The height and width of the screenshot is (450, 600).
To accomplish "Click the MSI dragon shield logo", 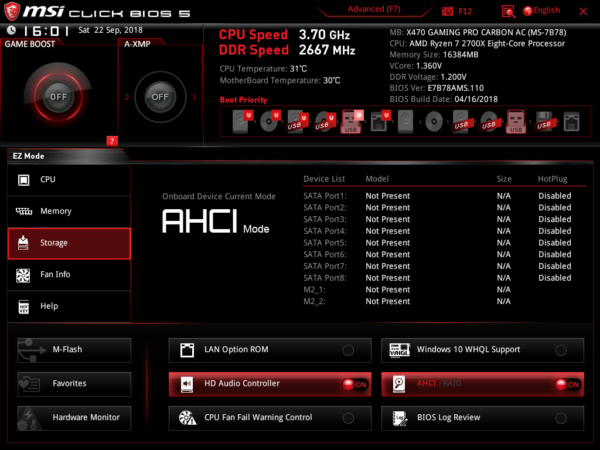I will coord(11,11).
